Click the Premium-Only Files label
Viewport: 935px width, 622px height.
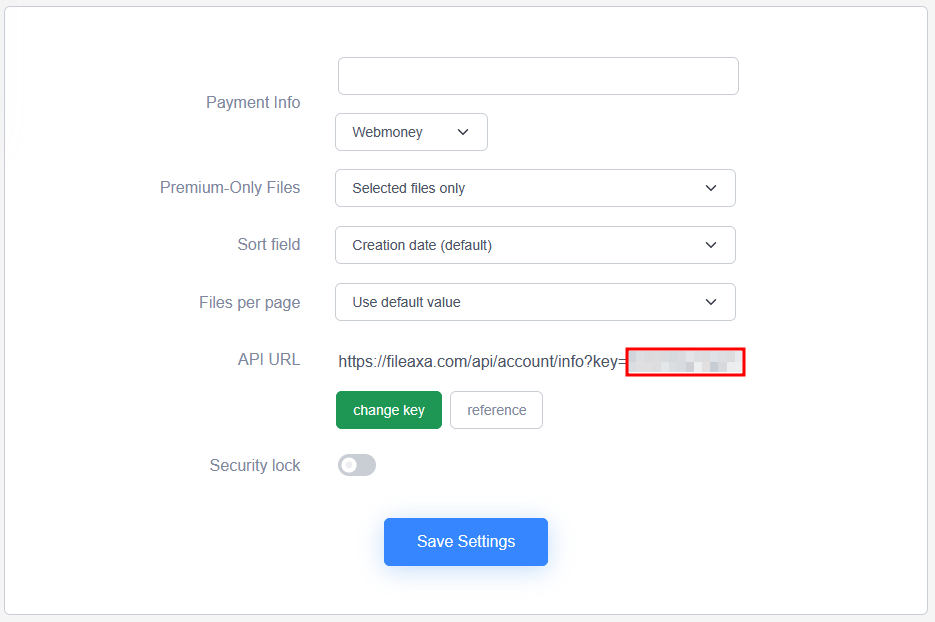[x=230, y=187]
